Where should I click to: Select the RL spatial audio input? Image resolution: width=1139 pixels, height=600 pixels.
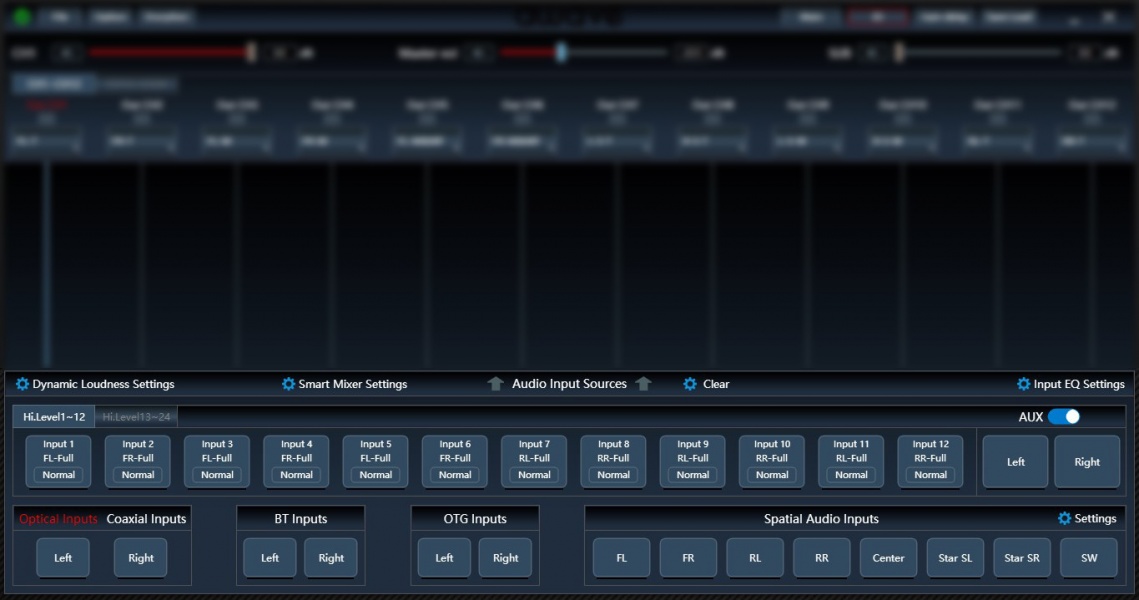755,558
